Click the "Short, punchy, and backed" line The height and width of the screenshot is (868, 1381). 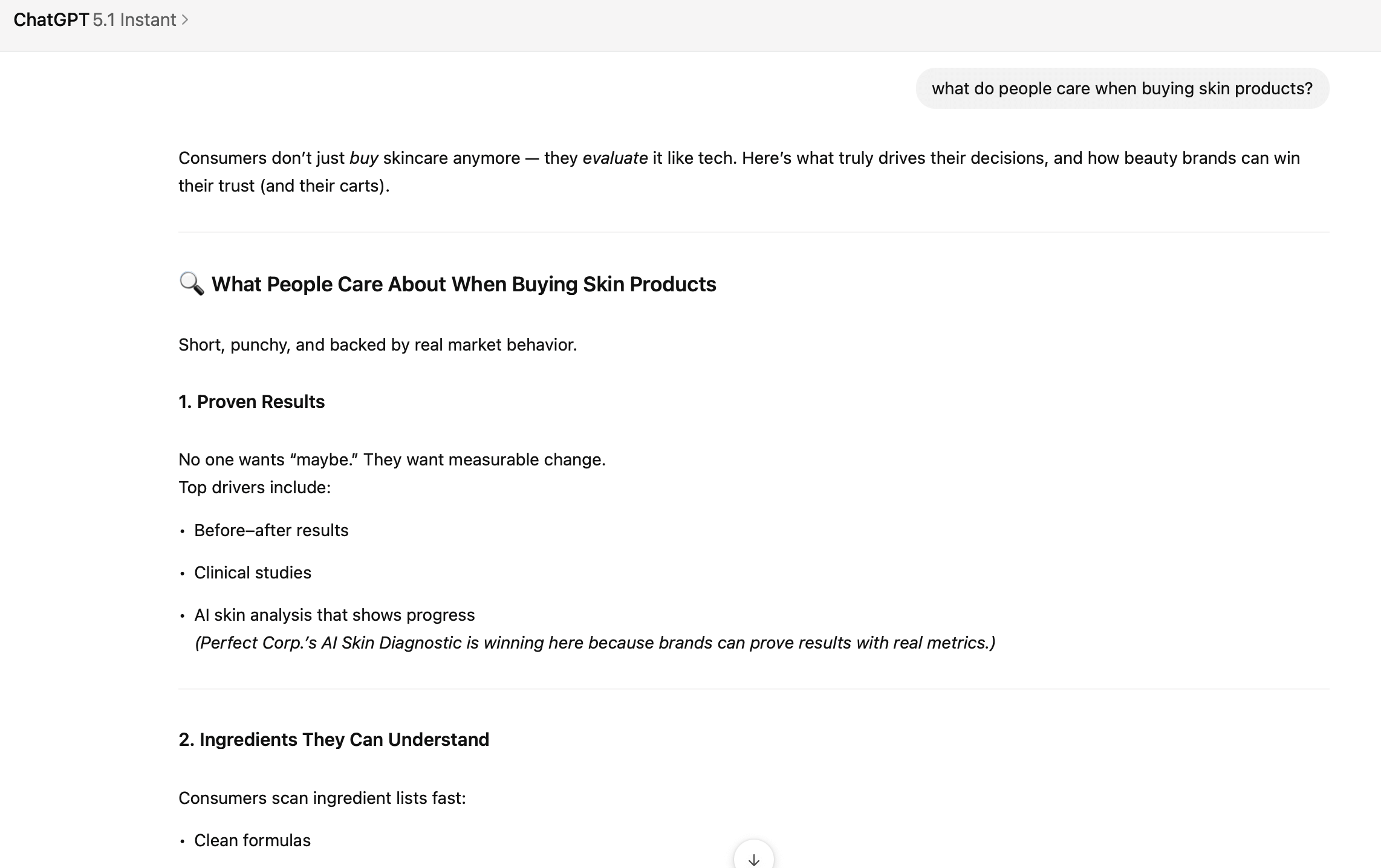click(x=377, y=345)
